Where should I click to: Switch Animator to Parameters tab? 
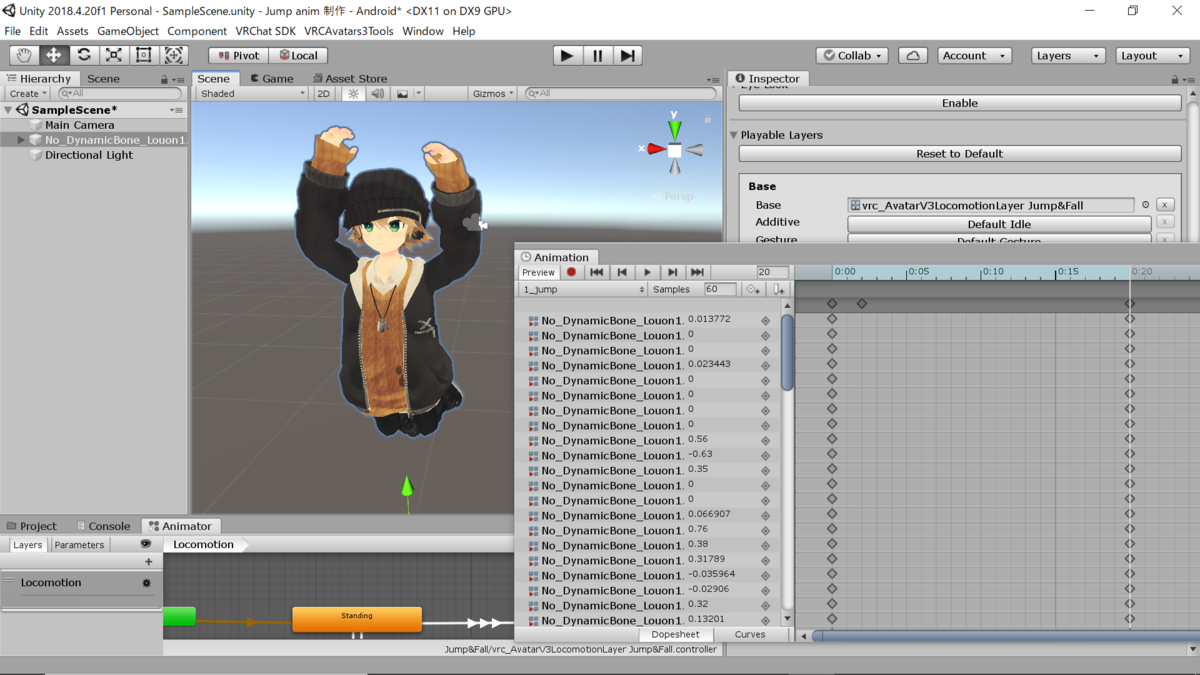[79, 545]
